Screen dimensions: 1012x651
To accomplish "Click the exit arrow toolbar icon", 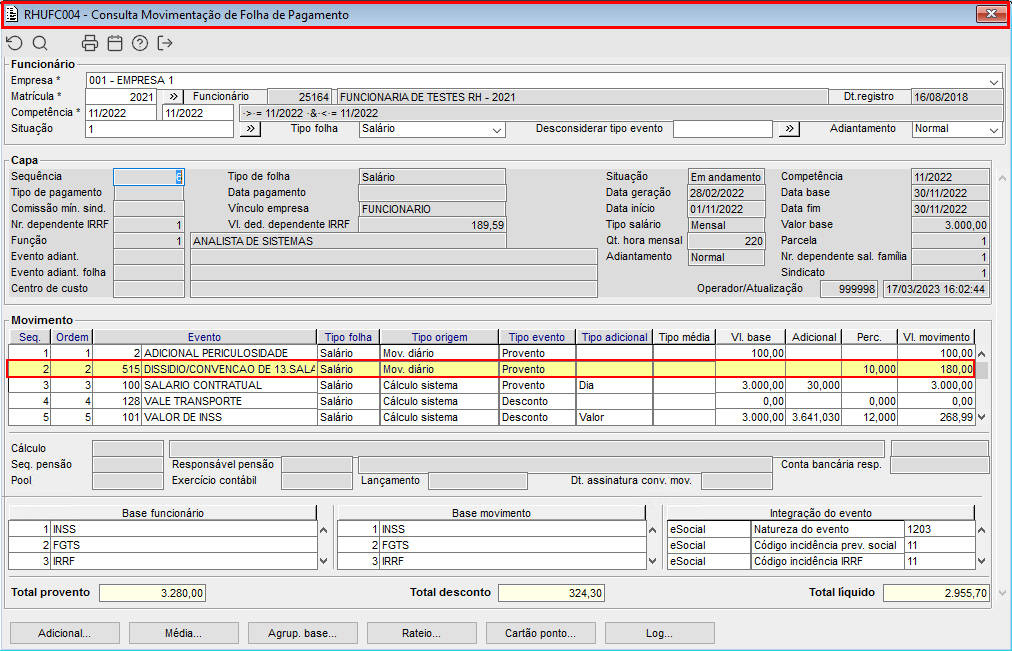I will (165, 43).
